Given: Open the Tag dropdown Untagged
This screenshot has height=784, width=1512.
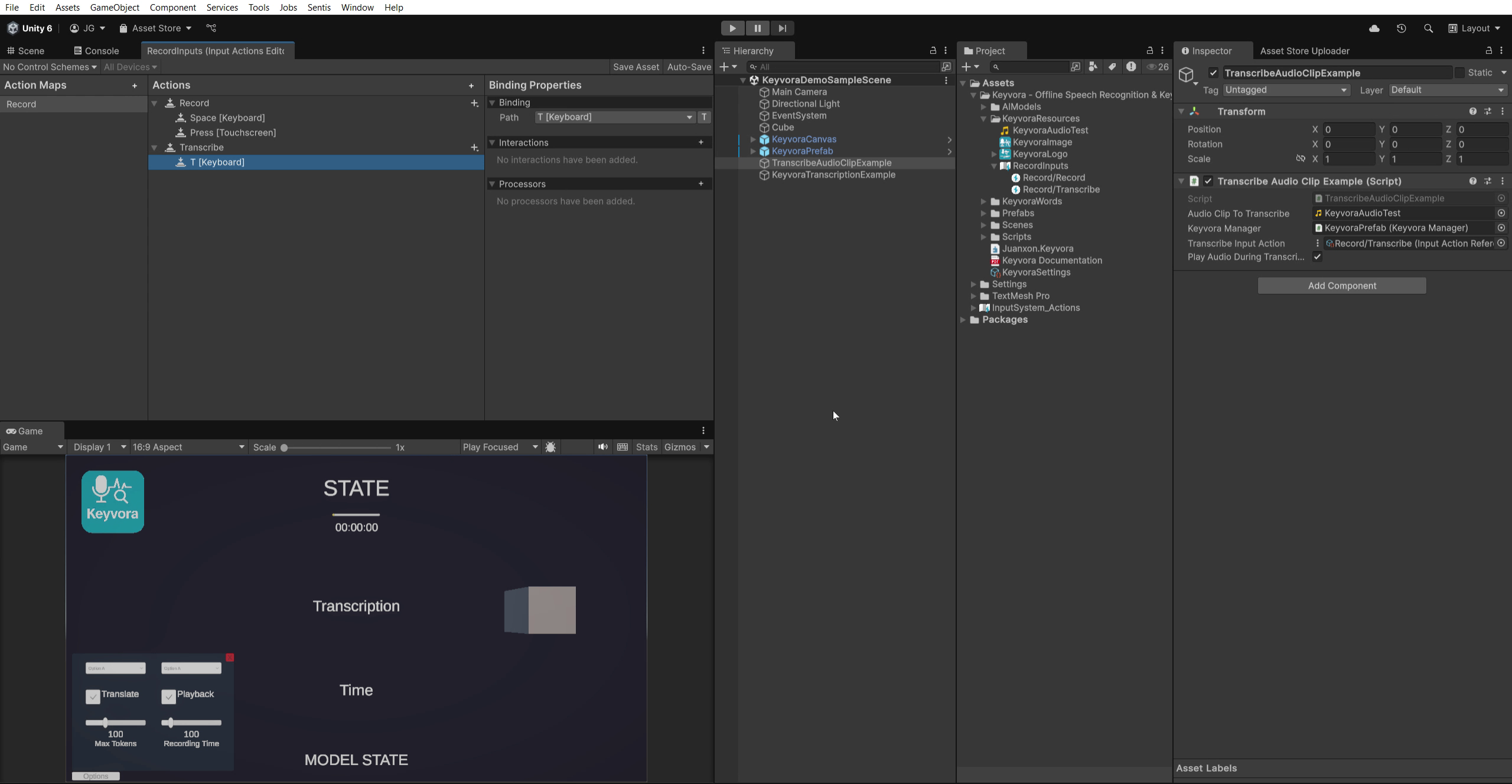Looking at the screenshot, I should click(x=1286, y=90).
